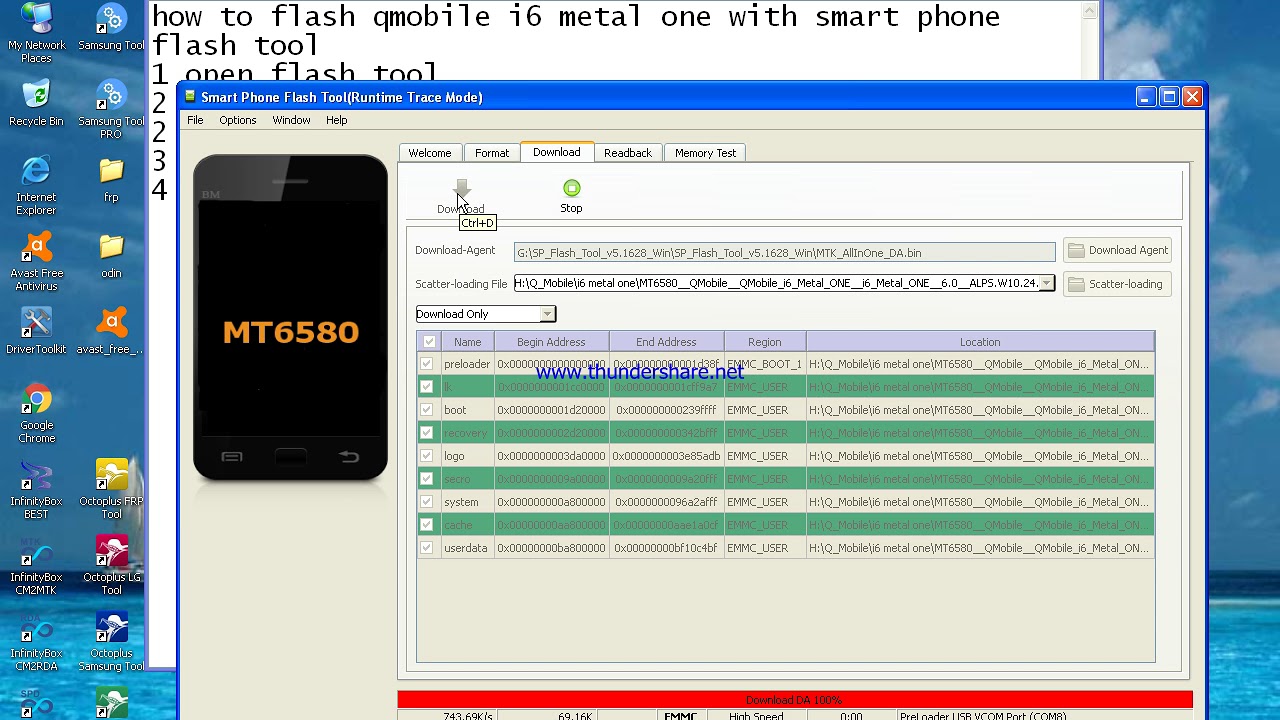Click Flash Tool title bar app icon

pos(190,97)
